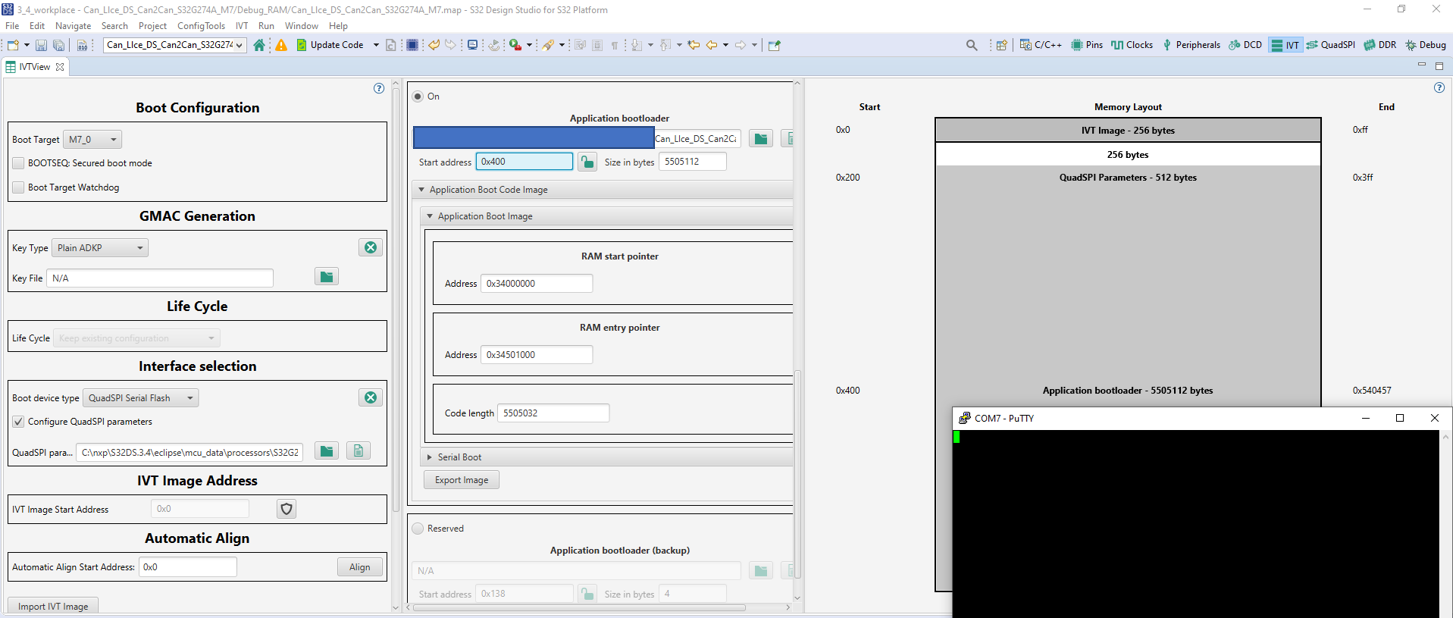Screen dimensions: 1453x621
Task: Click the New wizard icon in the toolbar
Action: pyautogui.click(x=13, y=45)
